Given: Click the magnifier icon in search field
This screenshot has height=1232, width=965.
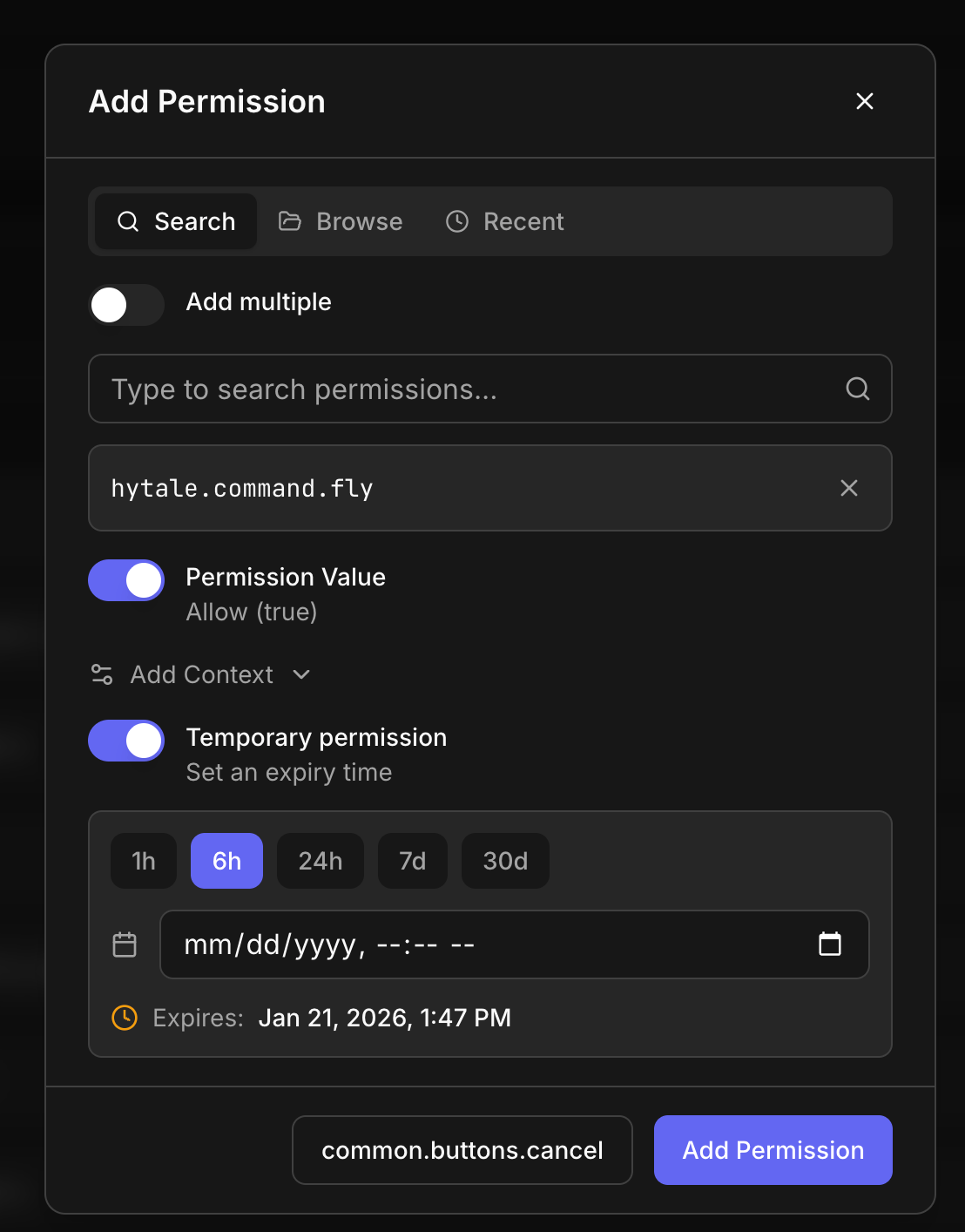Looking at the screenshot, I should pos(857,389).
